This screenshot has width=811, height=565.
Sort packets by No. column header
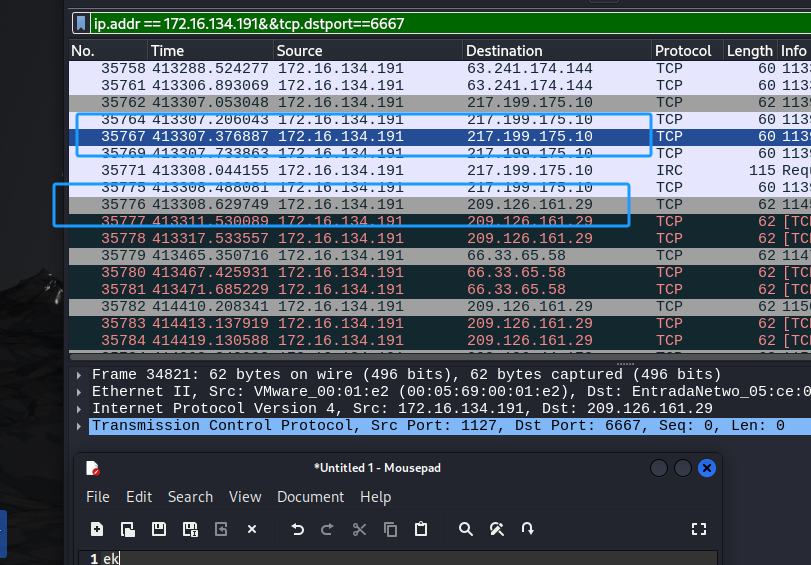click(x=108, y=51)
